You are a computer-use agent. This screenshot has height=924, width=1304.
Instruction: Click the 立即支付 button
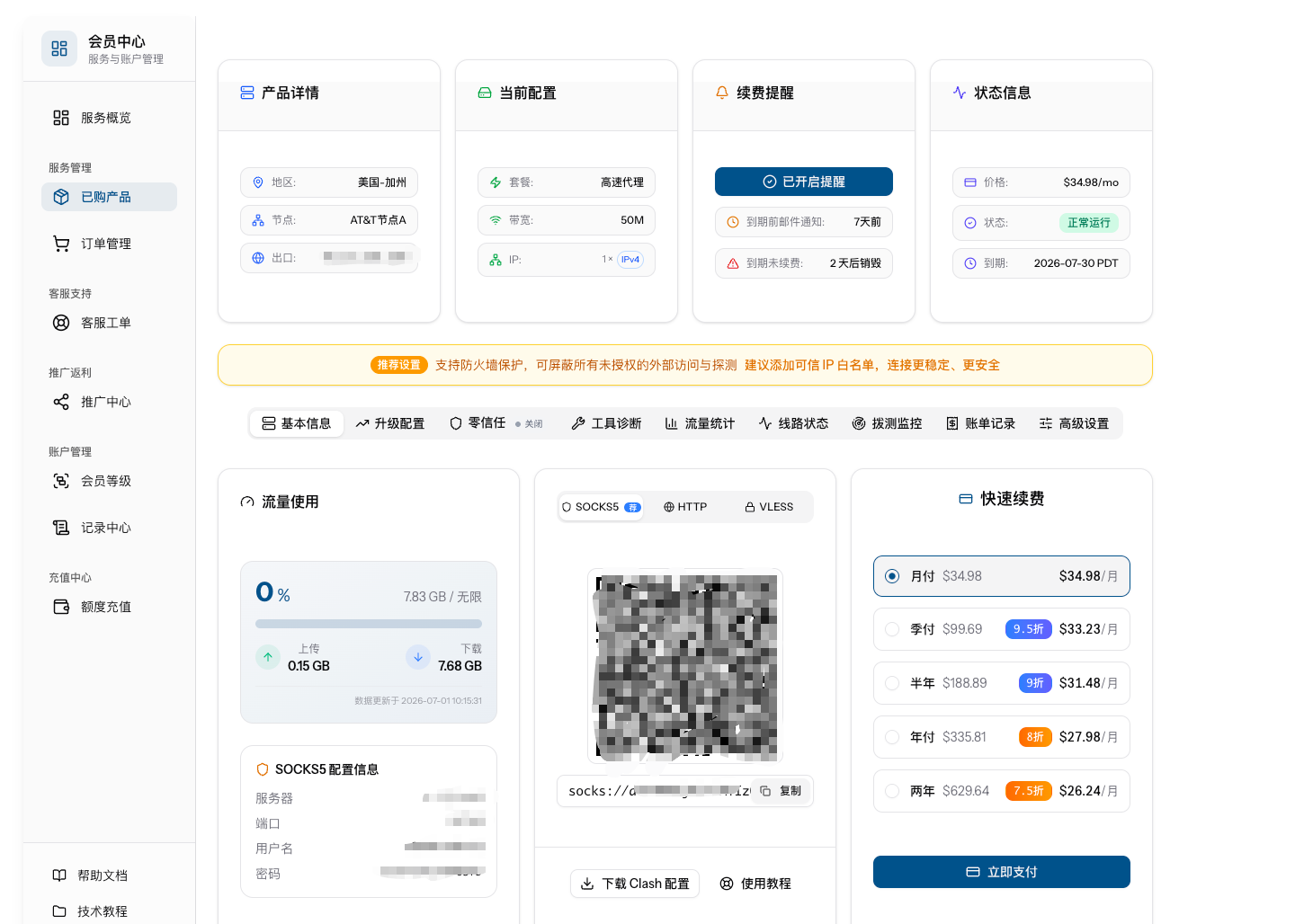point(1002,872)
